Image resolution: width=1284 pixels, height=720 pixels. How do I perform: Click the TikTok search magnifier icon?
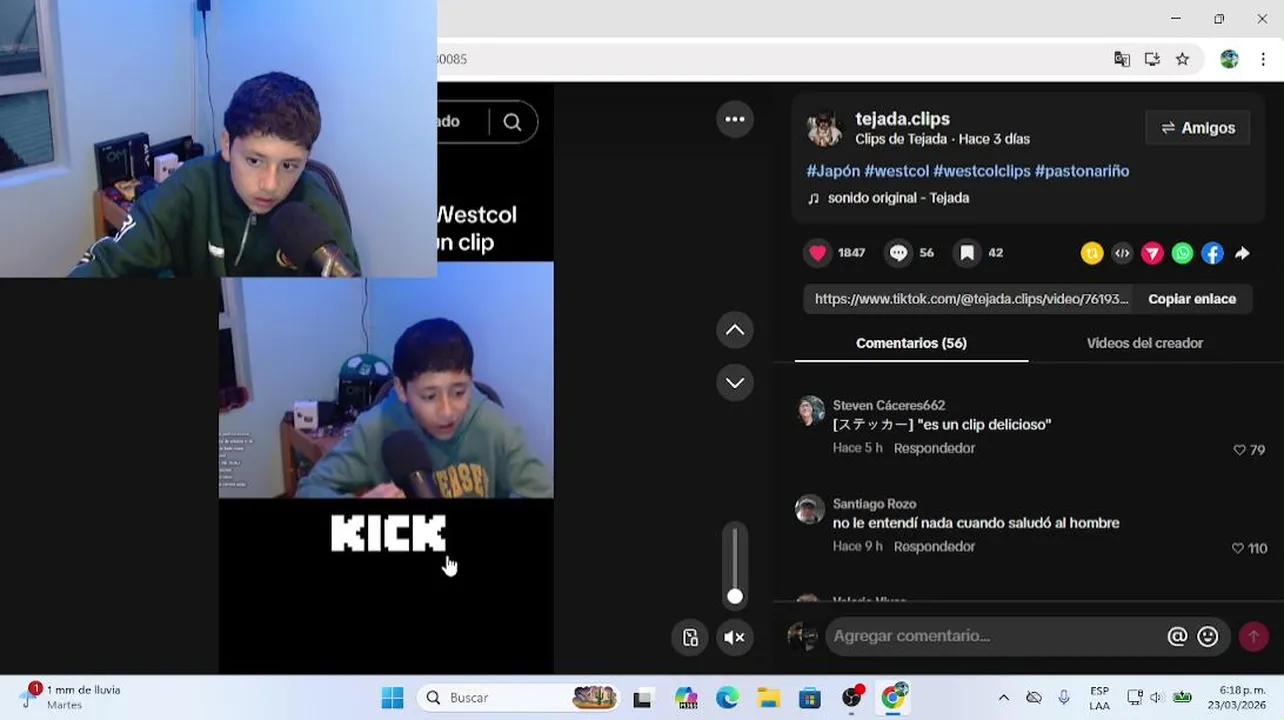coord(512,122)
